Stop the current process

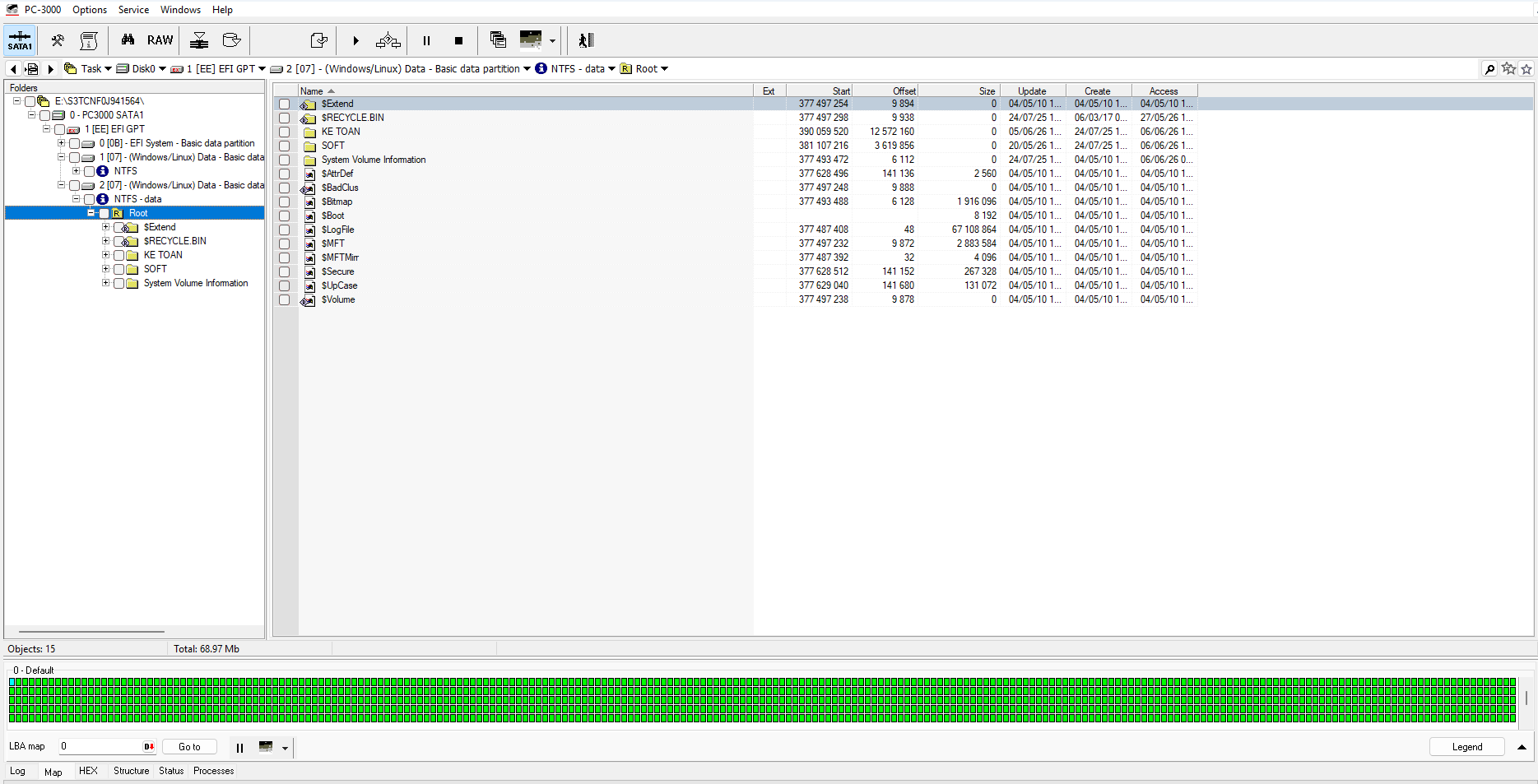(458, 40)
